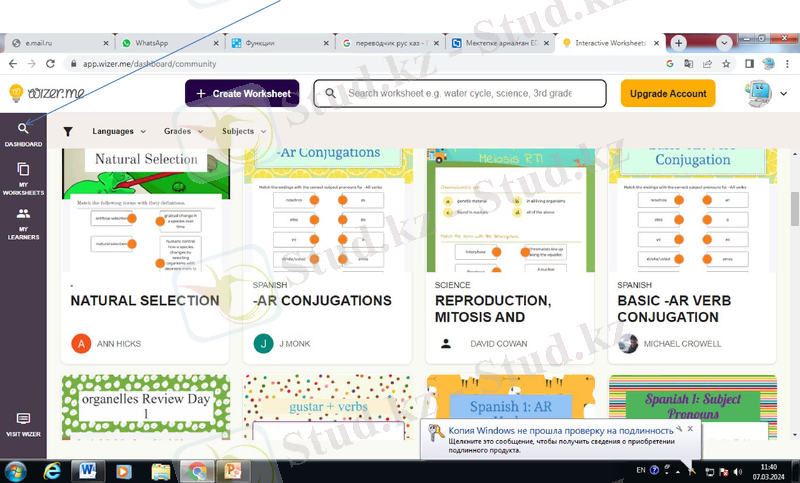Open the Languages filter dropdown
Viewport: 800px width, 483px height.
coord(119,132)
